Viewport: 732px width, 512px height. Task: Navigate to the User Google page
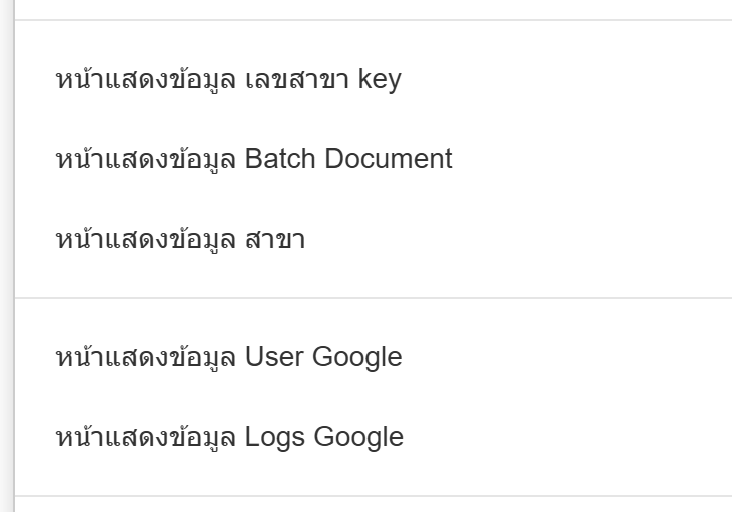click(x=229, y=357)
